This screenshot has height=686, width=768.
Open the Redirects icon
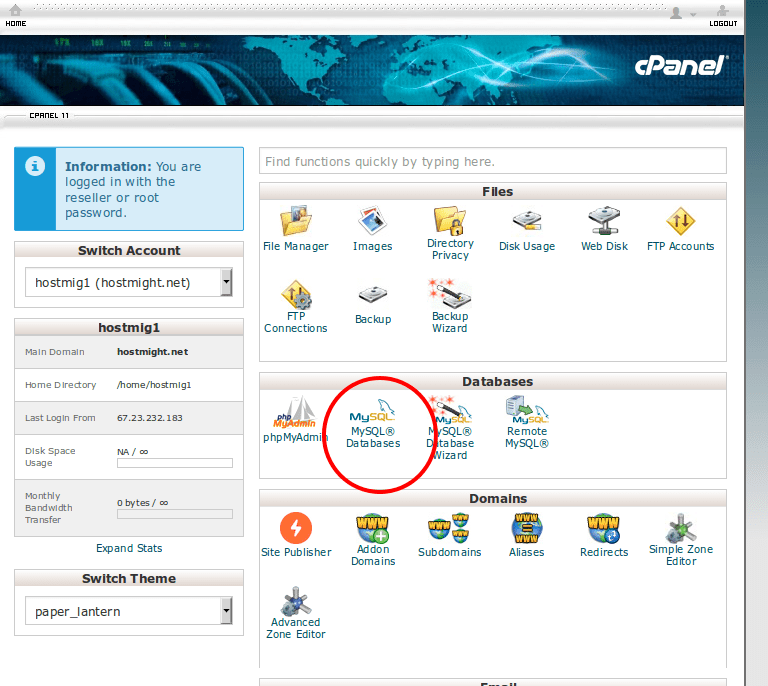[603, 528]
